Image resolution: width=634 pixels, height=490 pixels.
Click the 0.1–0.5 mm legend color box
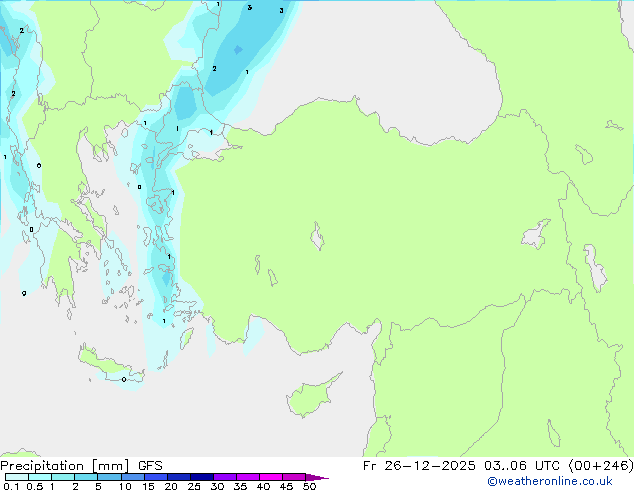point(17,477)
